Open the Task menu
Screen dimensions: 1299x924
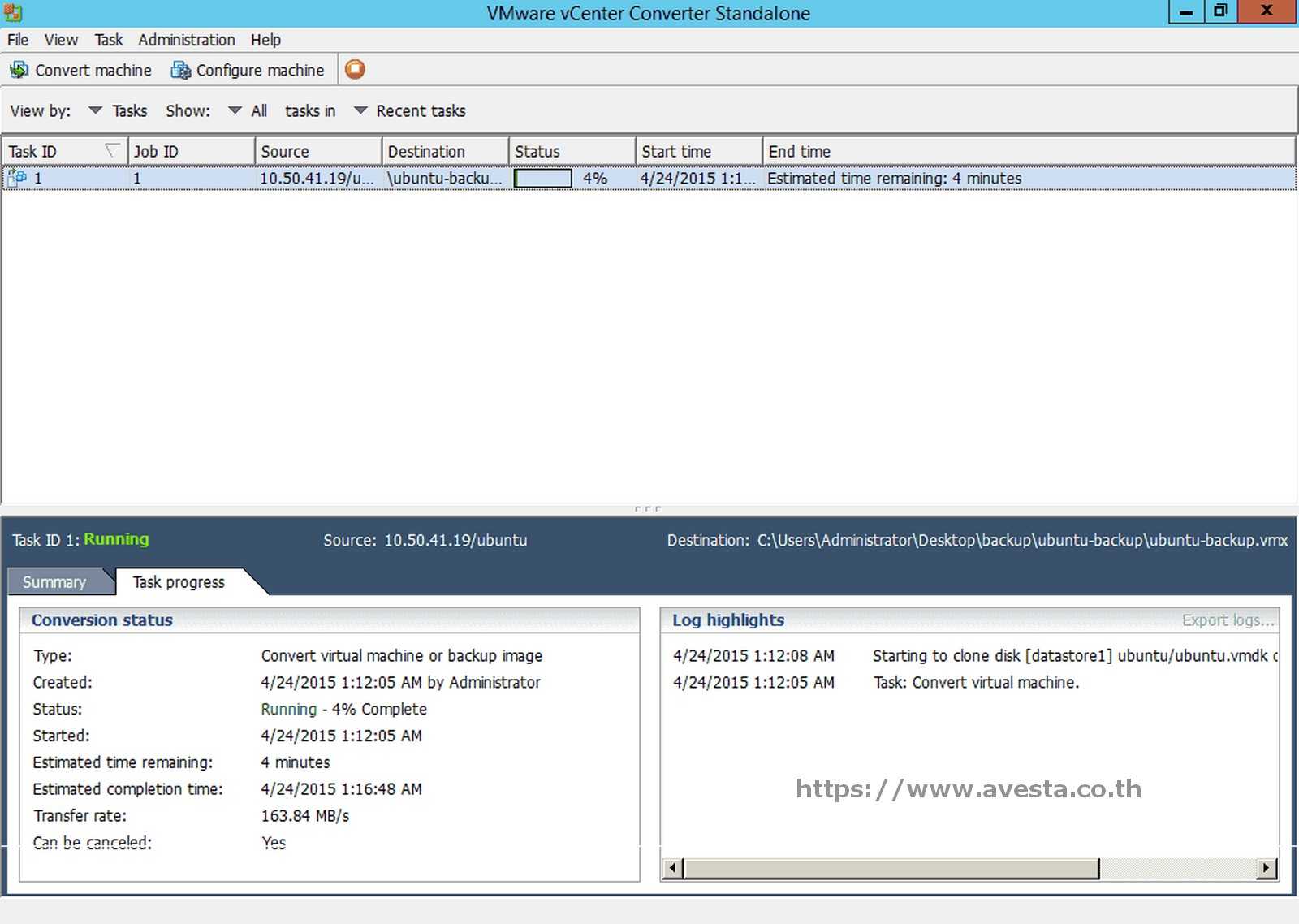click(x=108, y=39)
